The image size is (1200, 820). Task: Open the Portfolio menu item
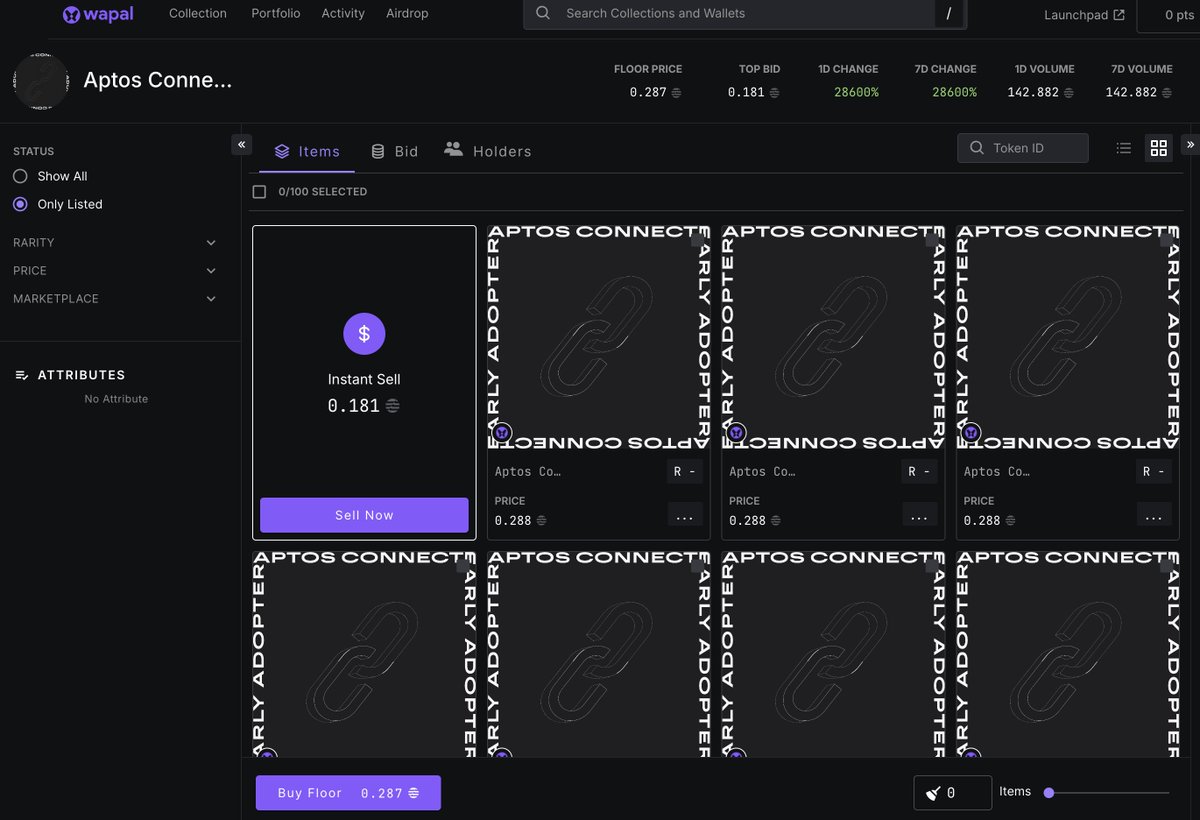(275, 13)
